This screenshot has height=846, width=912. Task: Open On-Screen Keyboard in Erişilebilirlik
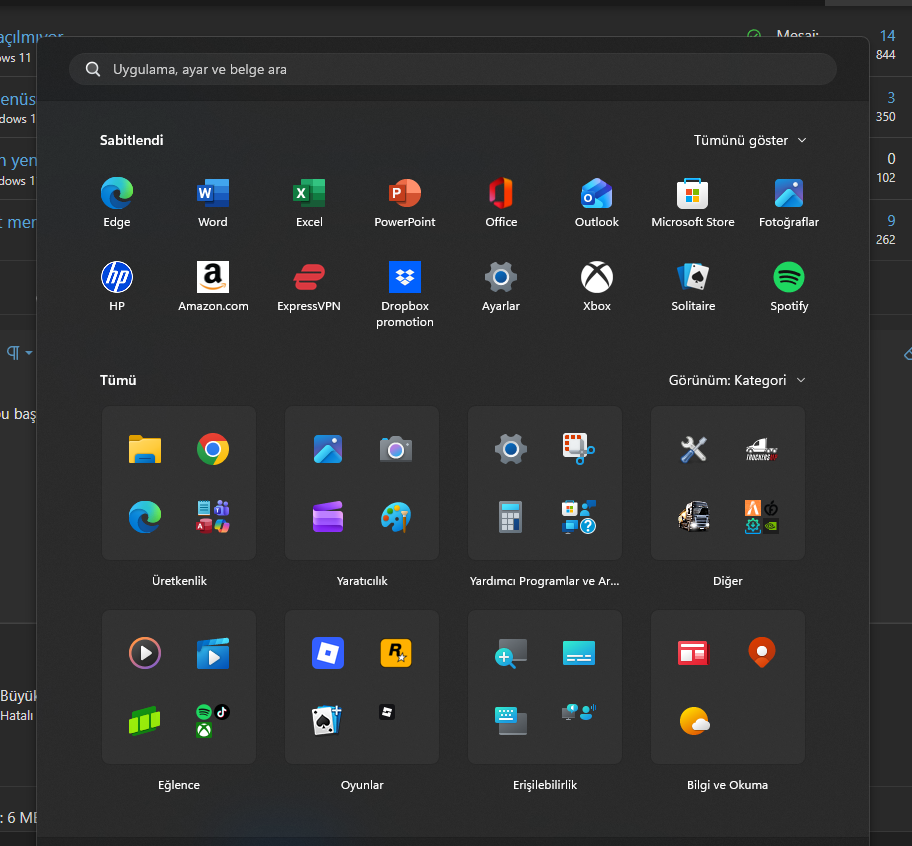[x=511, y=721]
